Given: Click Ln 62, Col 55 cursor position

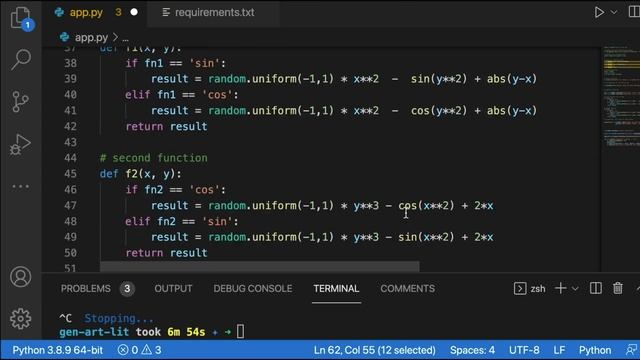Looking at the screenshot, I should (x=374, y=350).
